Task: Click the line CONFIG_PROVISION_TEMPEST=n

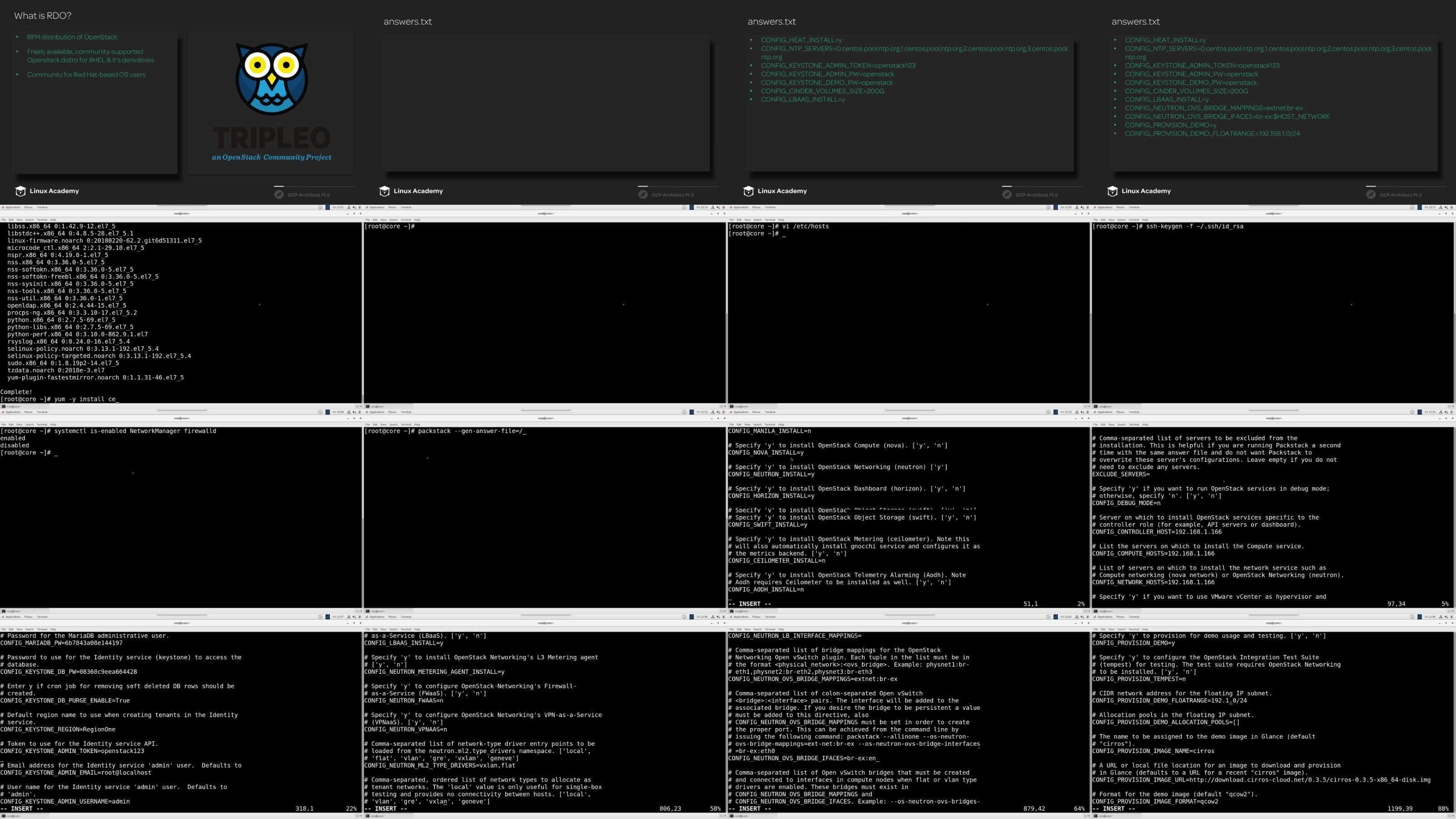Action: pyautogui.click(x=1139, y=679)
